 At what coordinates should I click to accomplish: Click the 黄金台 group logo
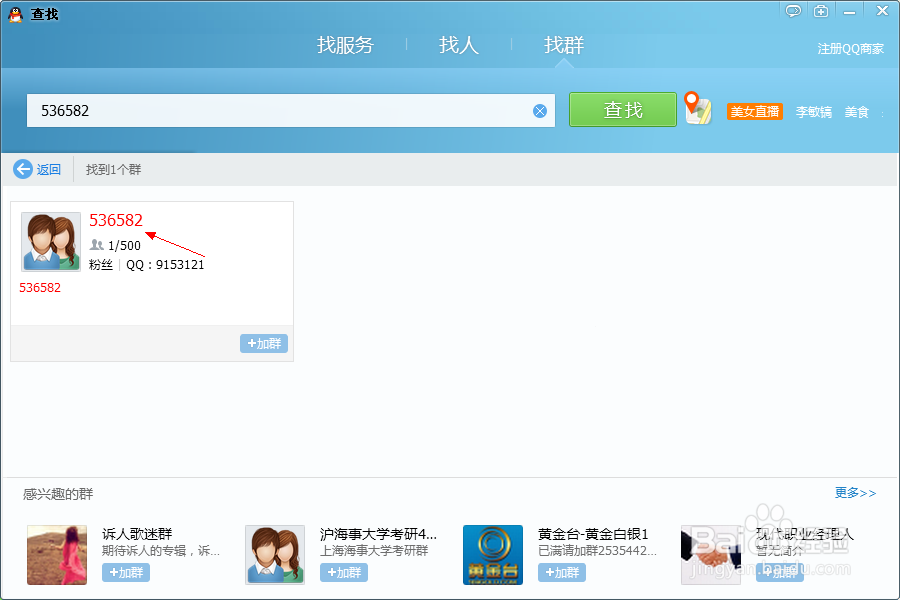tap(493, 555)
